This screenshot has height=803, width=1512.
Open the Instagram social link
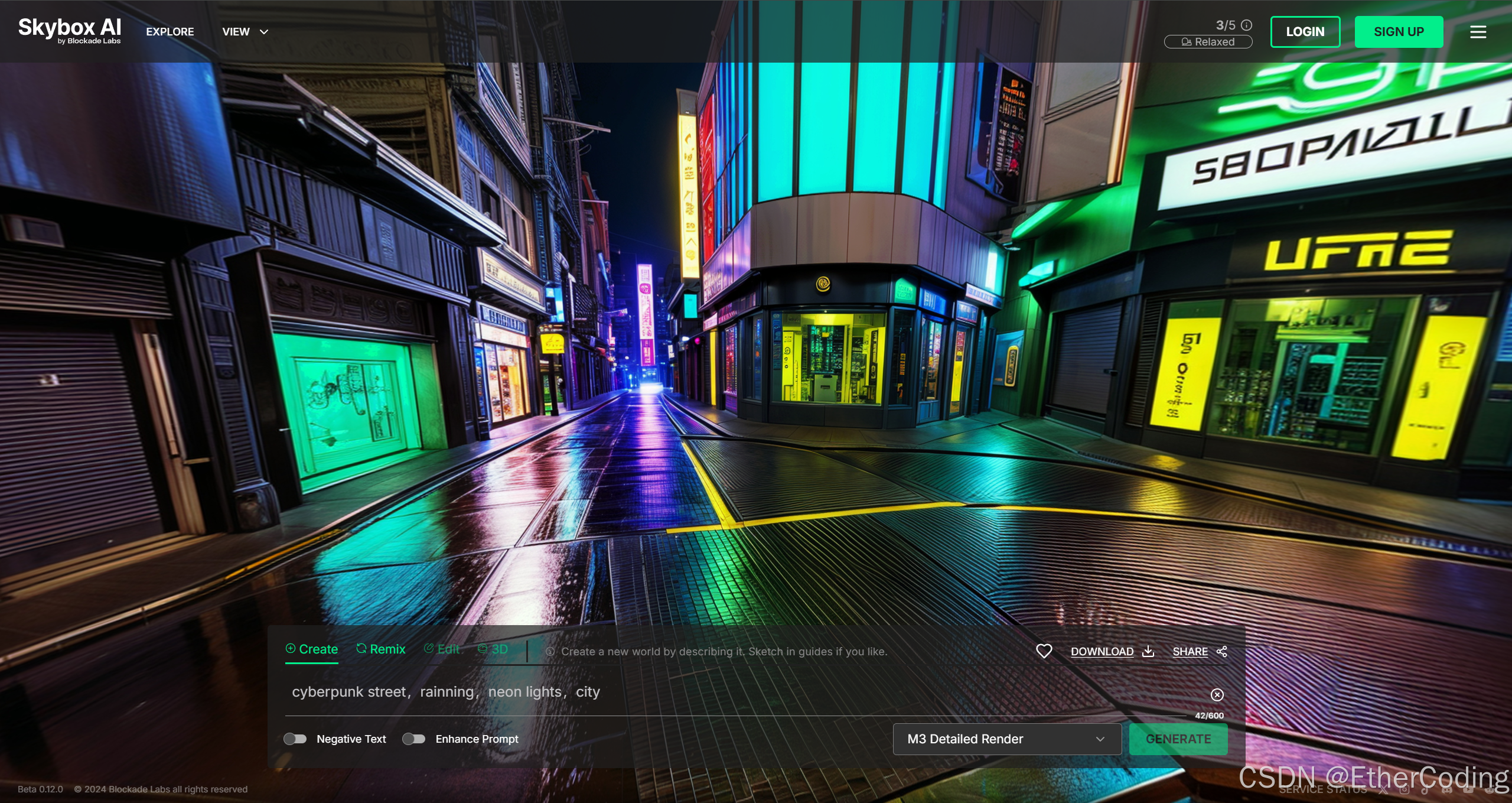[1405, 790]
